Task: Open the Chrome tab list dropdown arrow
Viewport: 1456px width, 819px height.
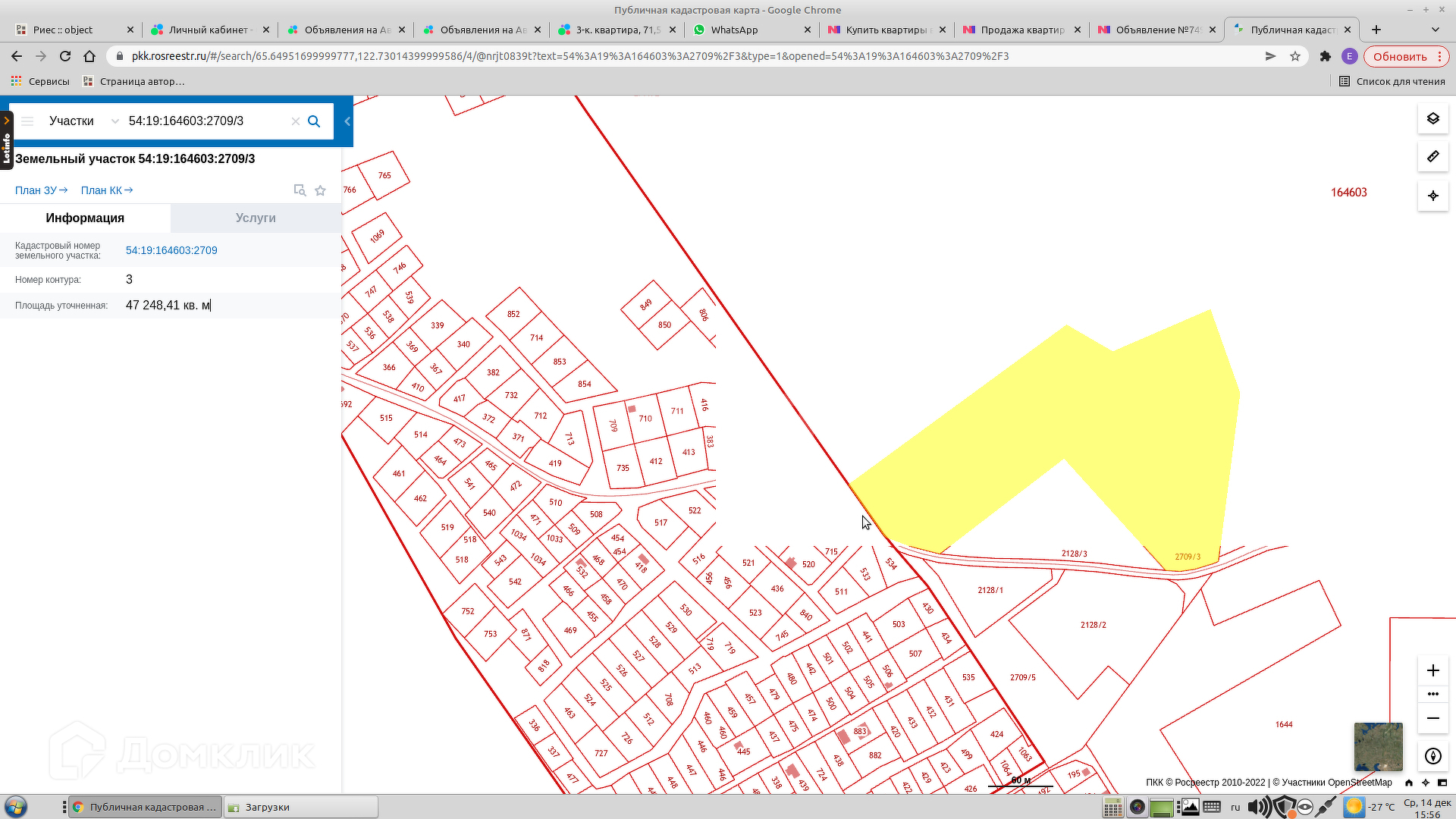Action: (1435, 30)
